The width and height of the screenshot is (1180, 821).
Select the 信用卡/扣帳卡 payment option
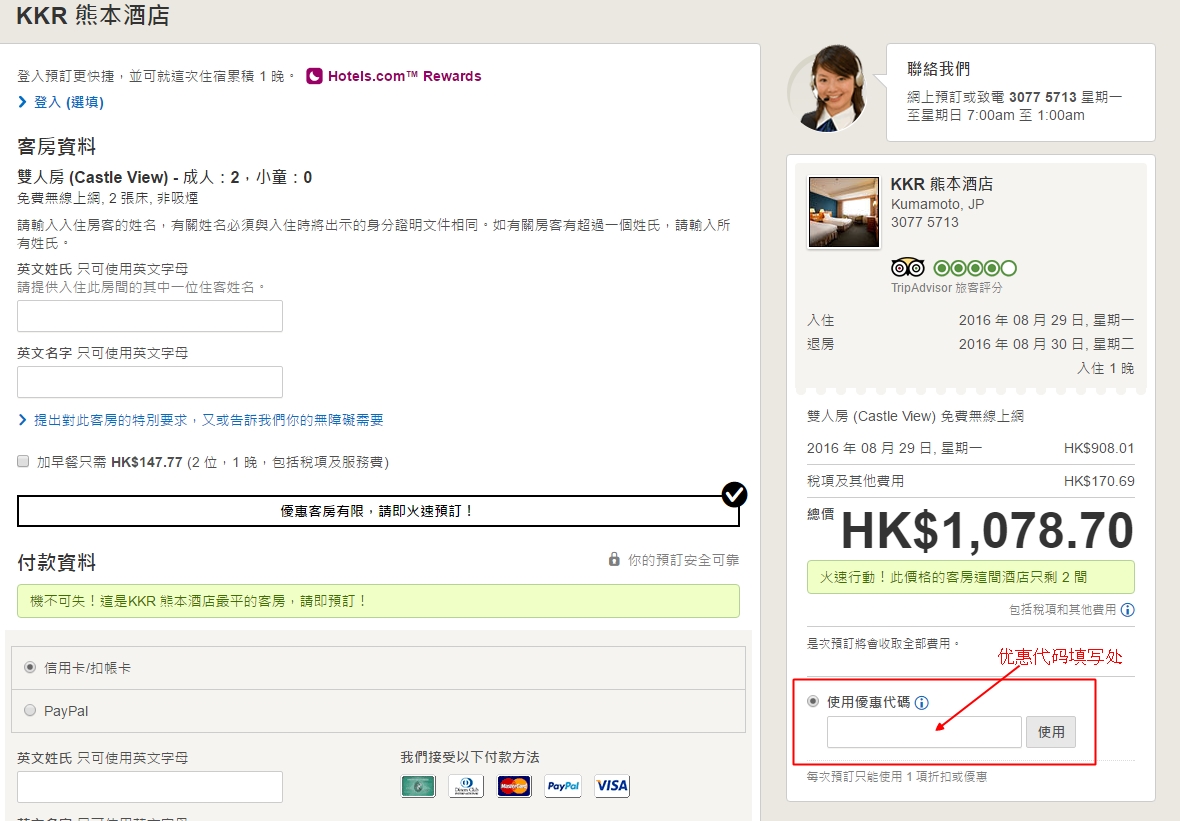pos(30,667)
